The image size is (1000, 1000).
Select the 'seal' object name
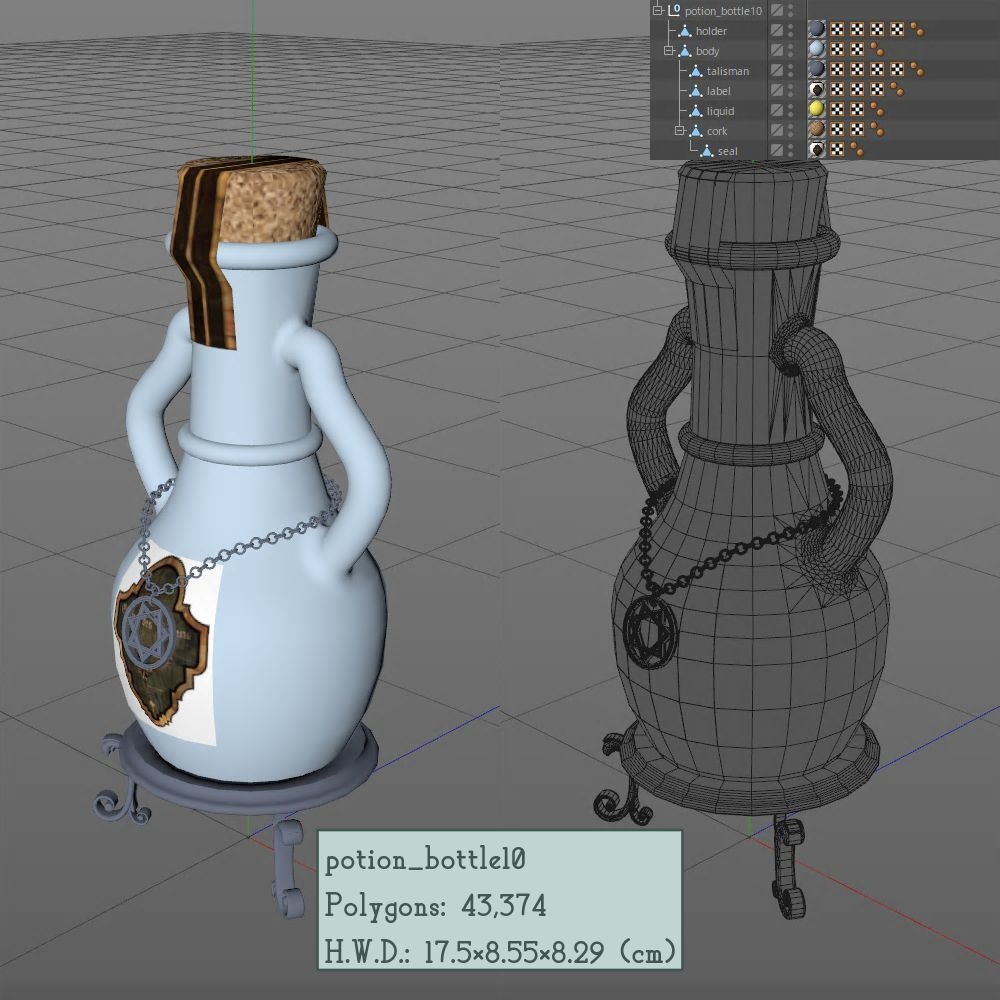[728, 151]
